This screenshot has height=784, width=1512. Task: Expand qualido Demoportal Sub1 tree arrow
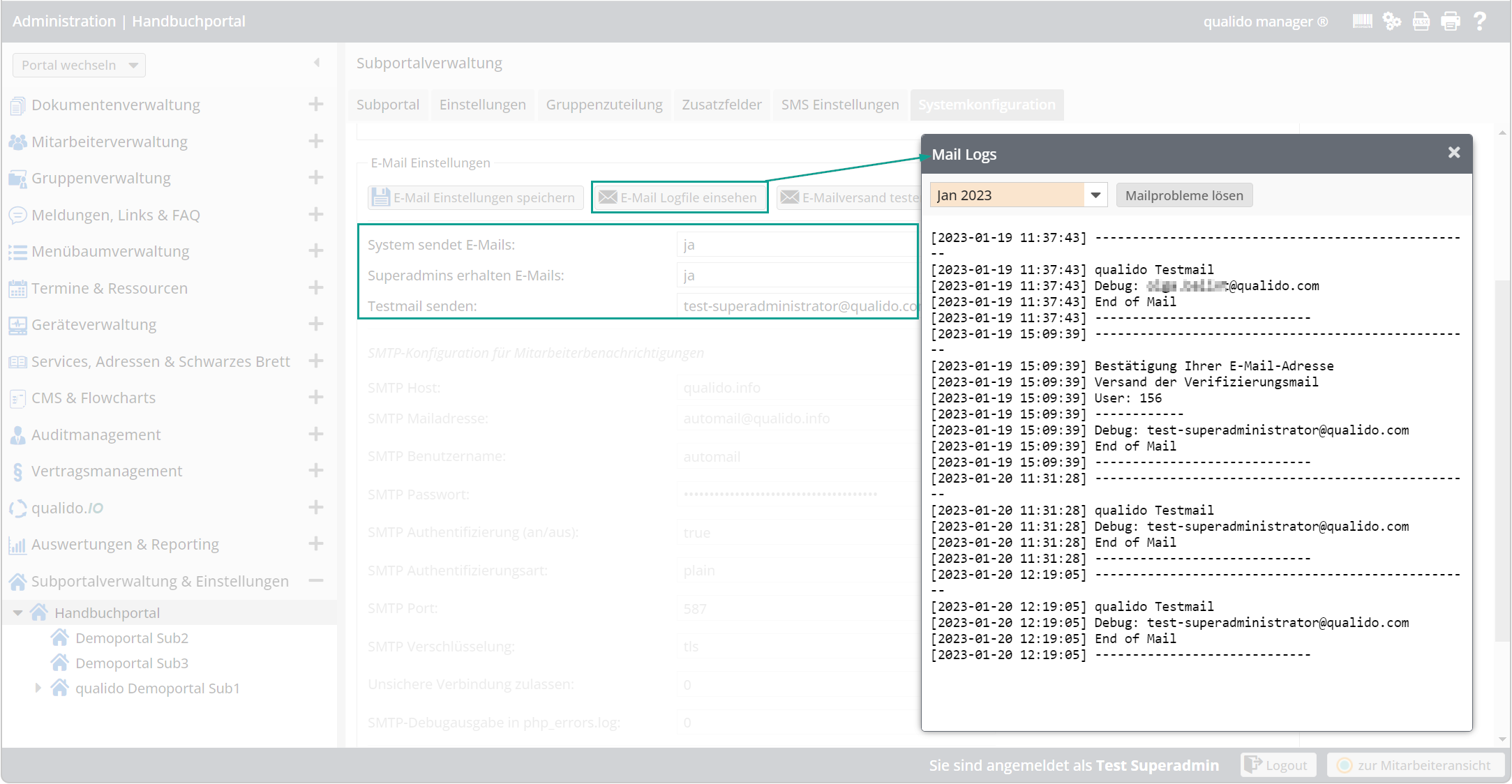point(38,688)
